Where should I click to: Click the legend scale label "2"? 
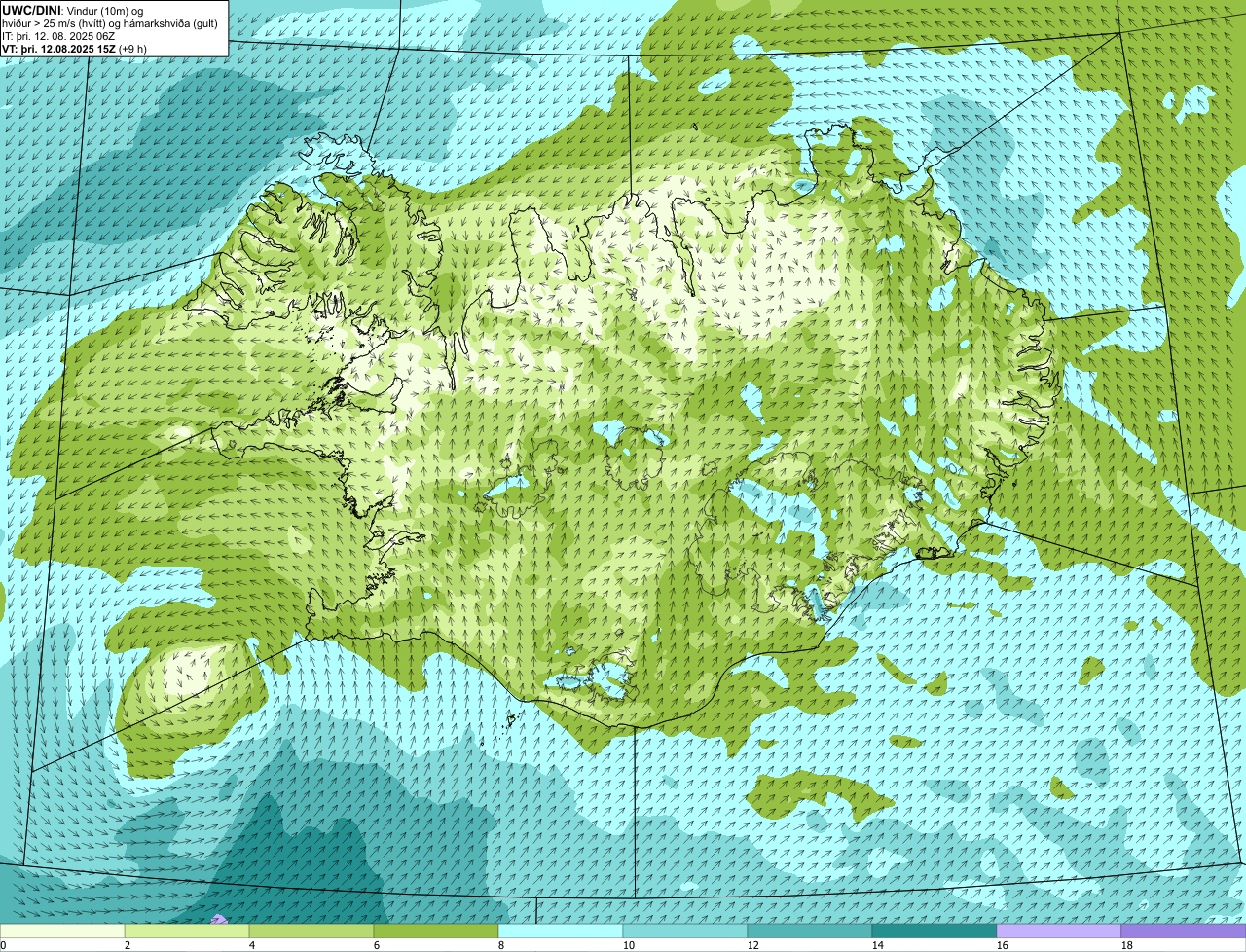point(128,945)
